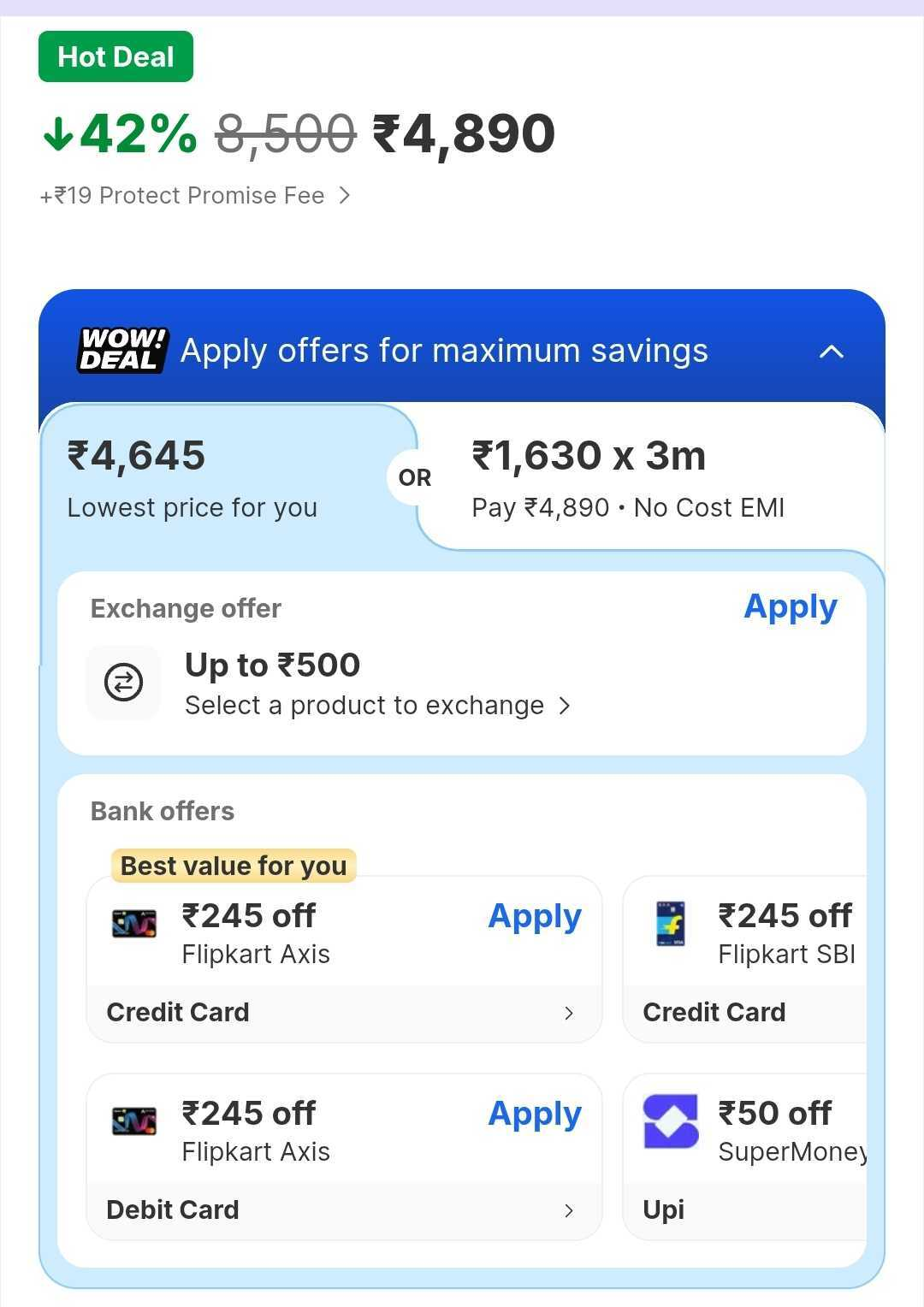
Task: Click the green 42% discount arrow
Action: (x=58, y=134)
